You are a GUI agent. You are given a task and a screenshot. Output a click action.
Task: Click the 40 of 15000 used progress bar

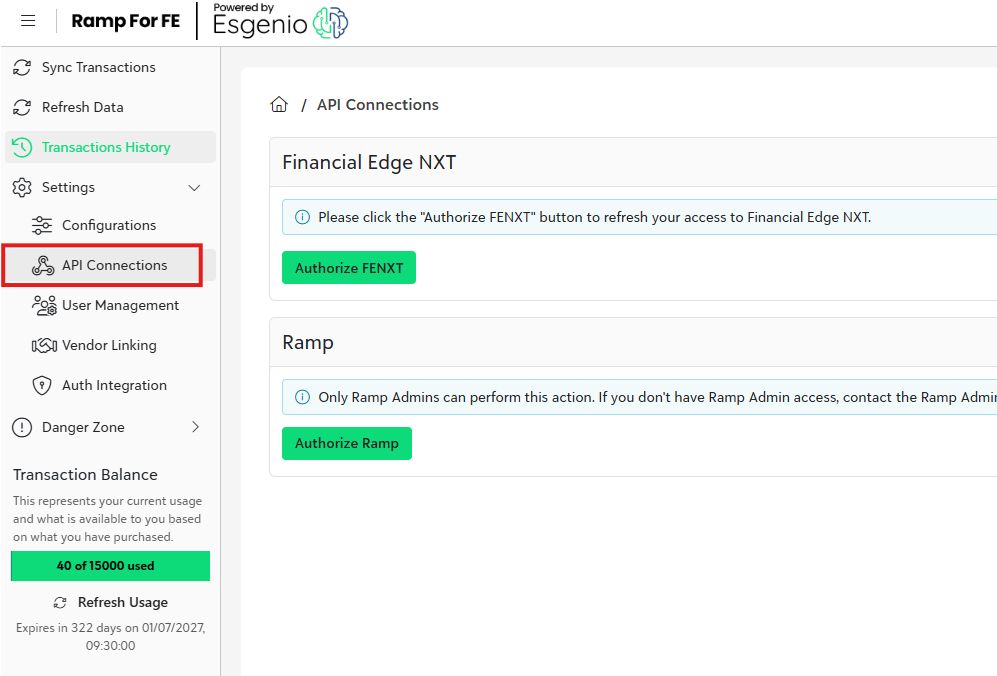111,566
